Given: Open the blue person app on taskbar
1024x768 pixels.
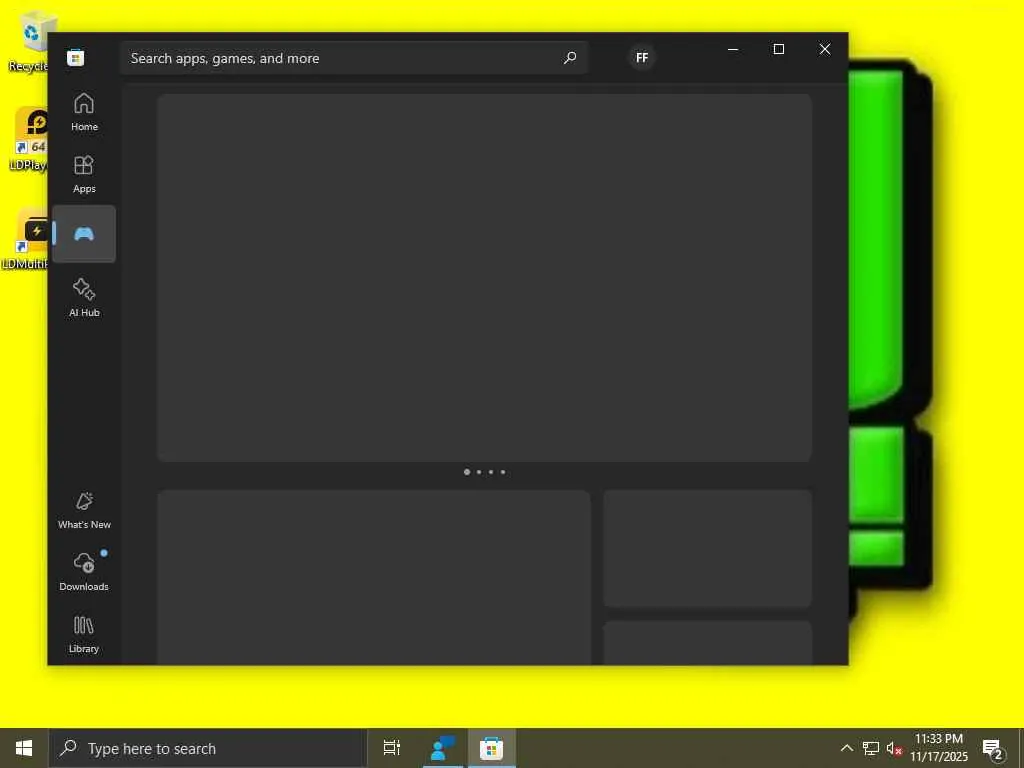Looking at the screenshot, I should [443, 748].
